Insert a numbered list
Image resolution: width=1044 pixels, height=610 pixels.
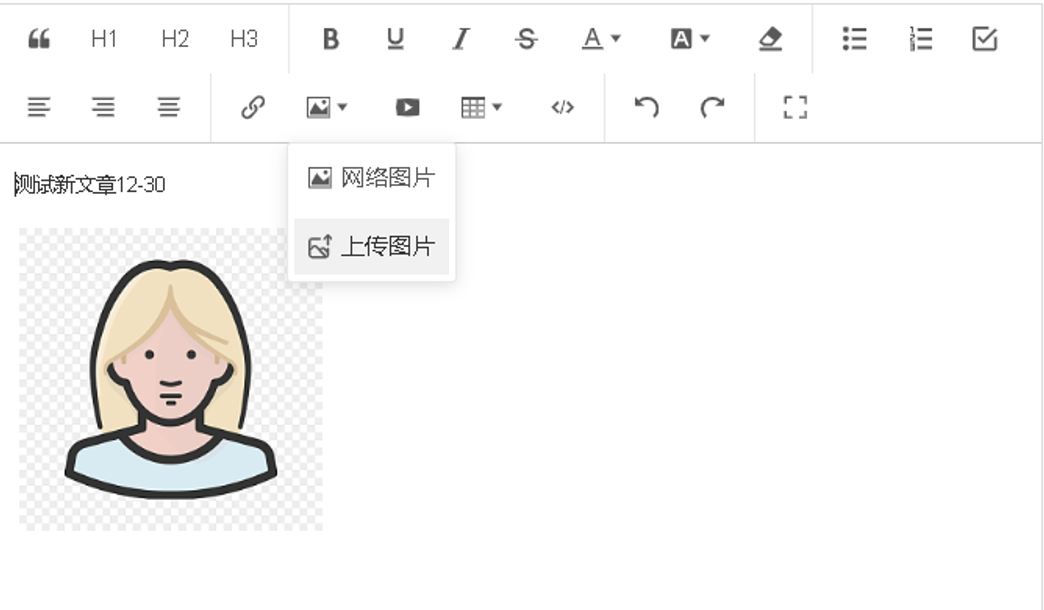click(x=920, y=39)
